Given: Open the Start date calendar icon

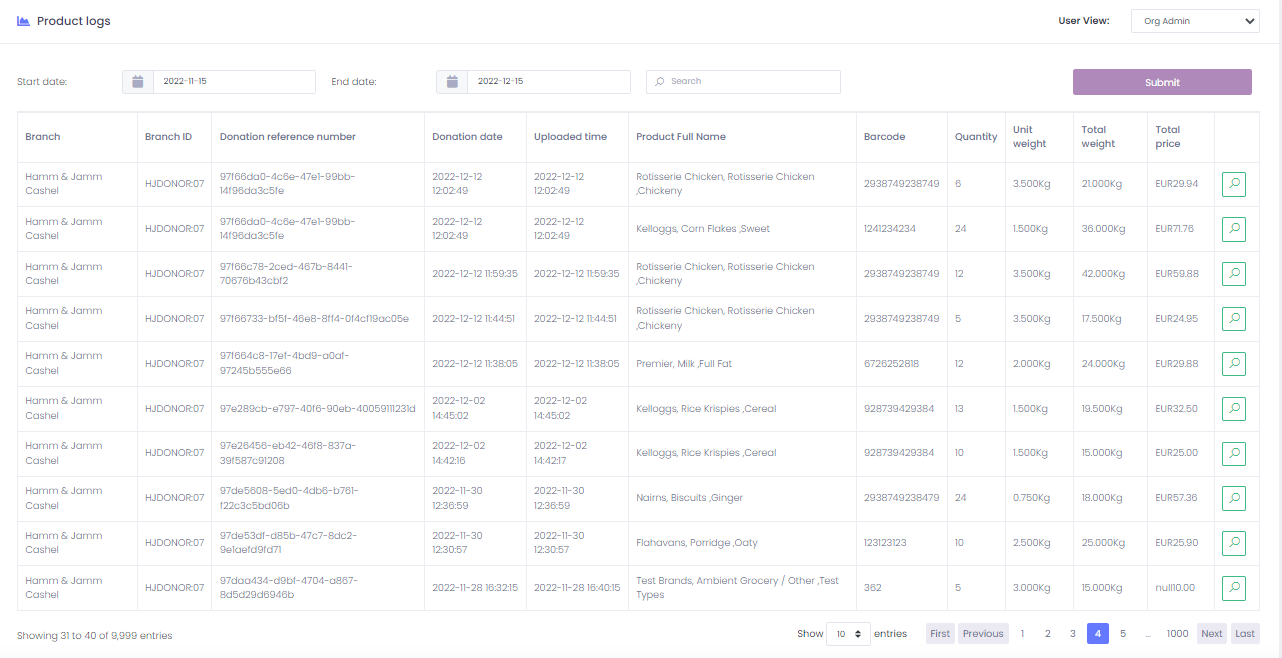Looking at the screenshot, I should [138, 82].
